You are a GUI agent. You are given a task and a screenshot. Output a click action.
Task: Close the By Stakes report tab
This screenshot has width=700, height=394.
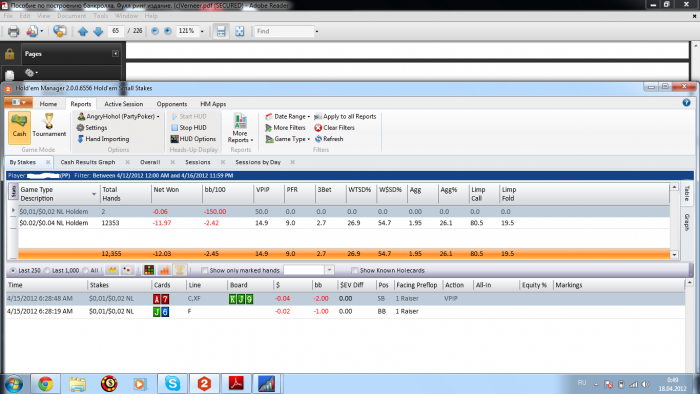48,162
